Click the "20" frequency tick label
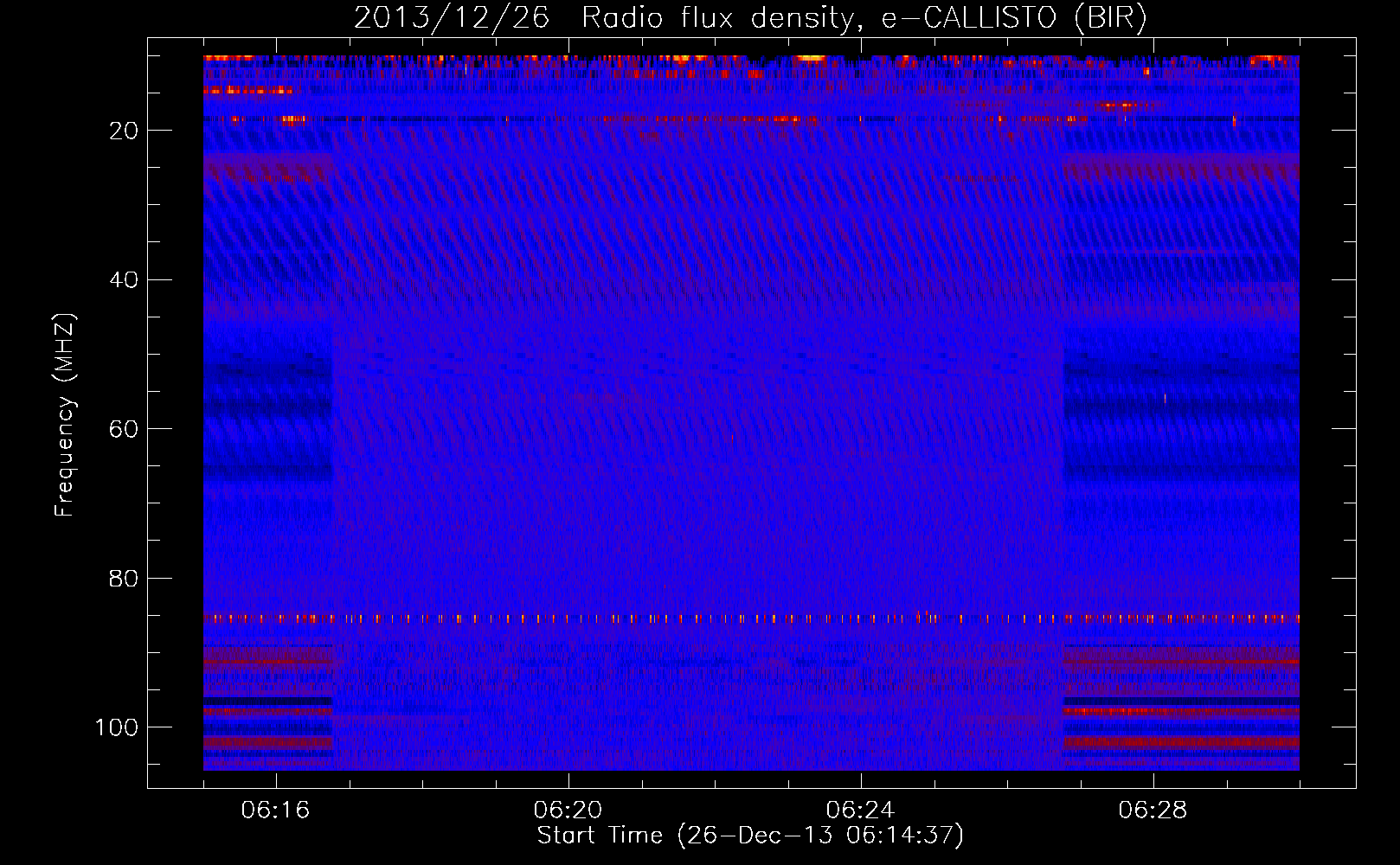Image resolution: width=1400 pixels, height=865 pixels. click(x=125, y=131)
